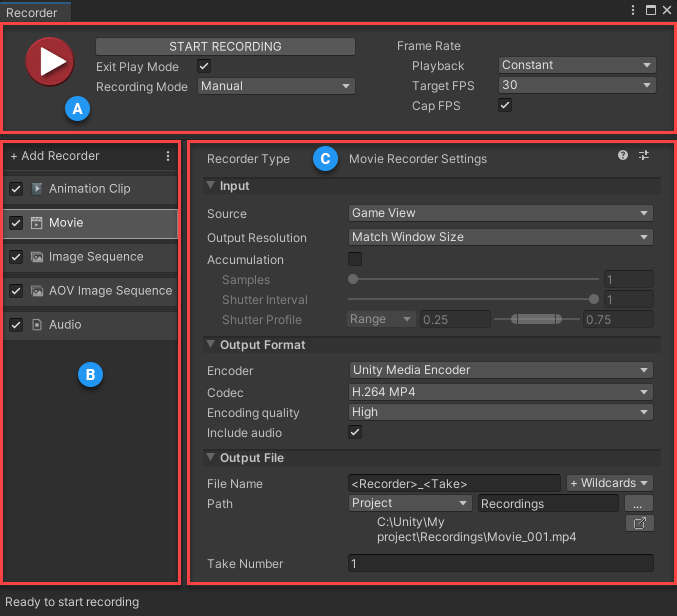677x616 pixels.
Task: Click the START RECORDING button
Action: pyautogui.click(x=225, y=46)
